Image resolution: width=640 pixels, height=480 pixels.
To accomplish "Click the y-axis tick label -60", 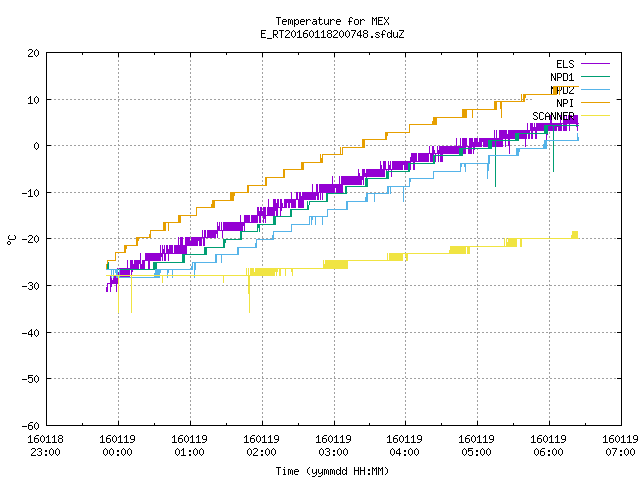I will pyautogui.click(x=30, y=426).
